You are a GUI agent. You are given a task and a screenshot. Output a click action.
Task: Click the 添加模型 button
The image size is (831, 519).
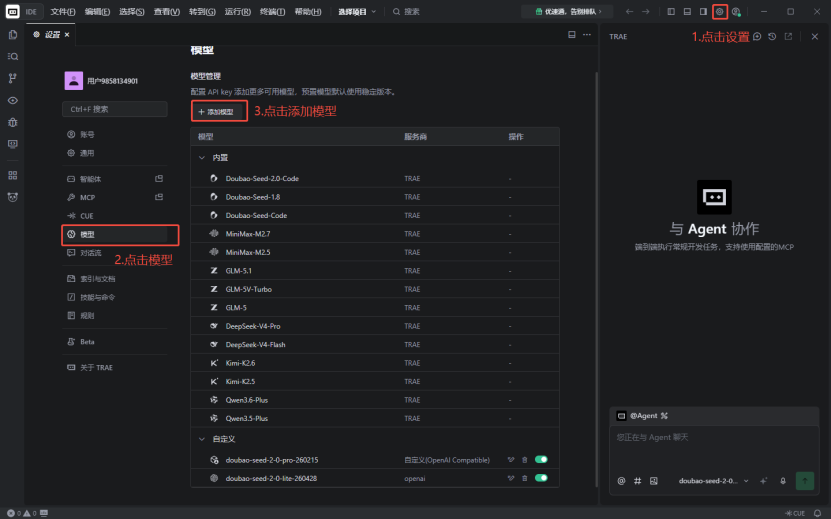tap(219, 111)
